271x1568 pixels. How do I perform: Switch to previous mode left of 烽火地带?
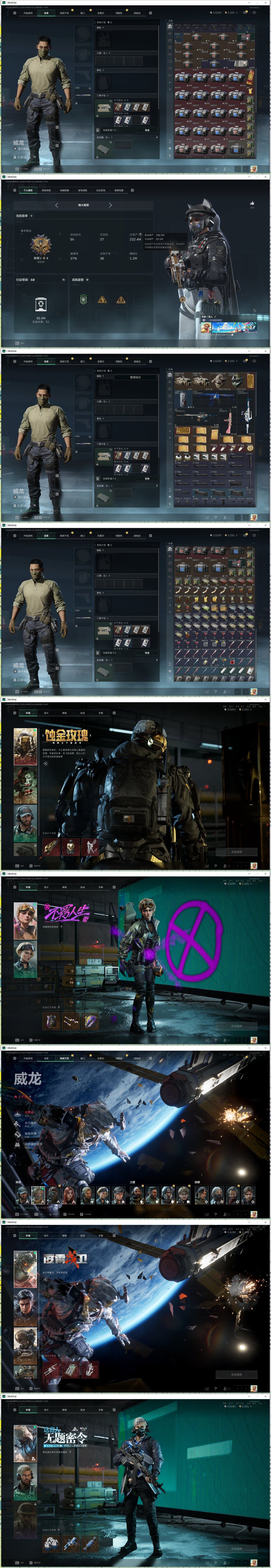[x=57, y=205]
